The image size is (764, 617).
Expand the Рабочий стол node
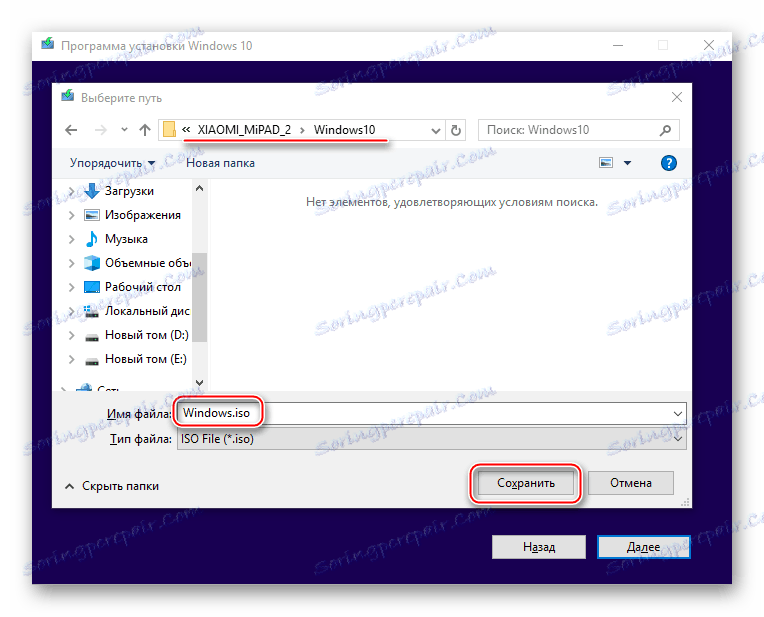click(72, 287)
